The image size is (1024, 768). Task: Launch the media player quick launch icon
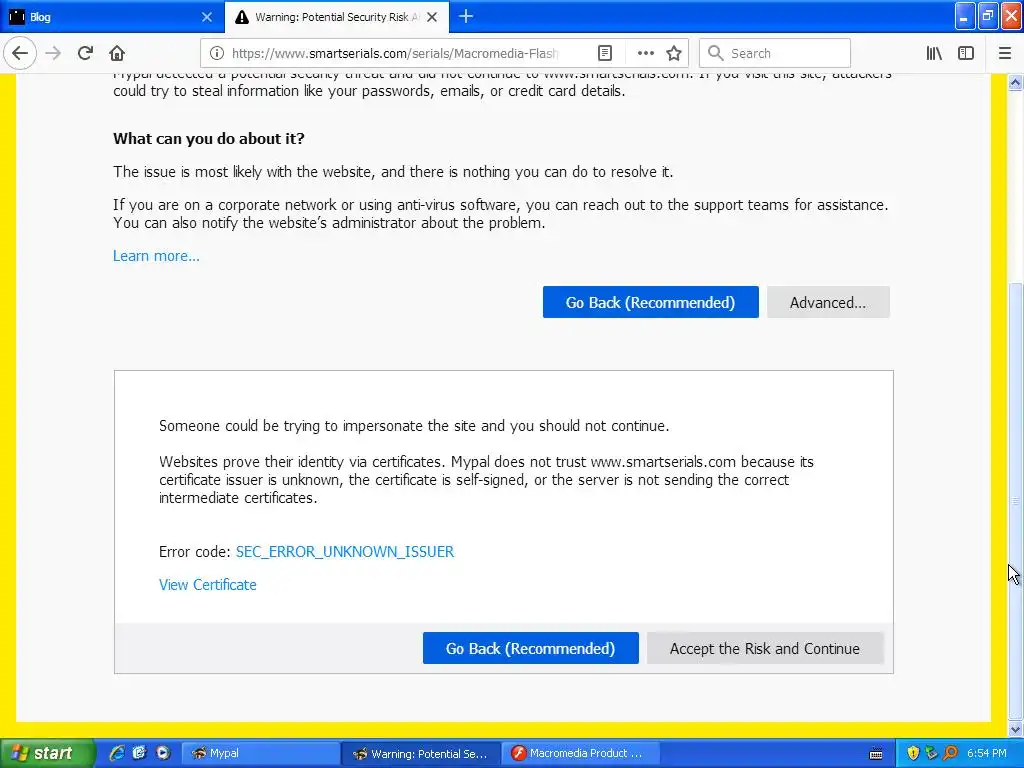[163, 753]
